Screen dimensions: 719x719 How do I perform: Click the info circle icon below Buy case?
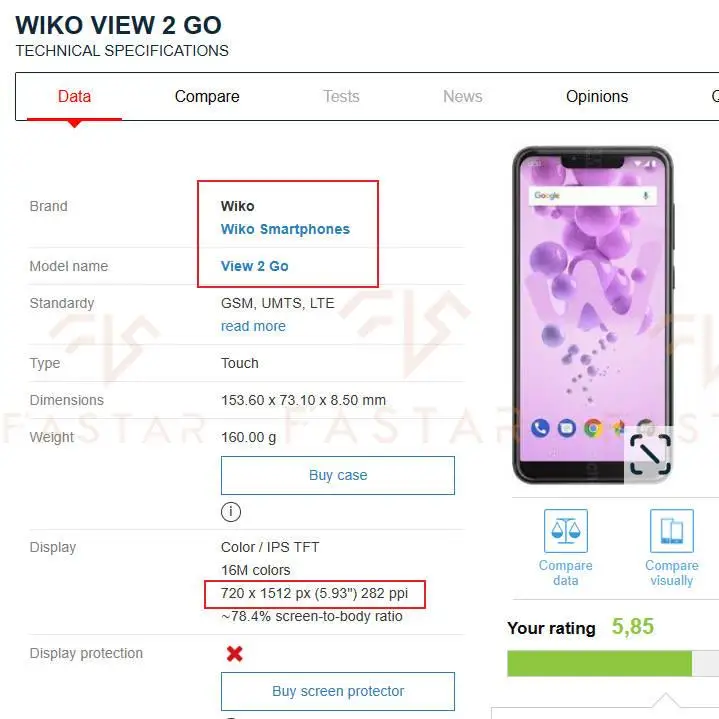tap(231, 511)
